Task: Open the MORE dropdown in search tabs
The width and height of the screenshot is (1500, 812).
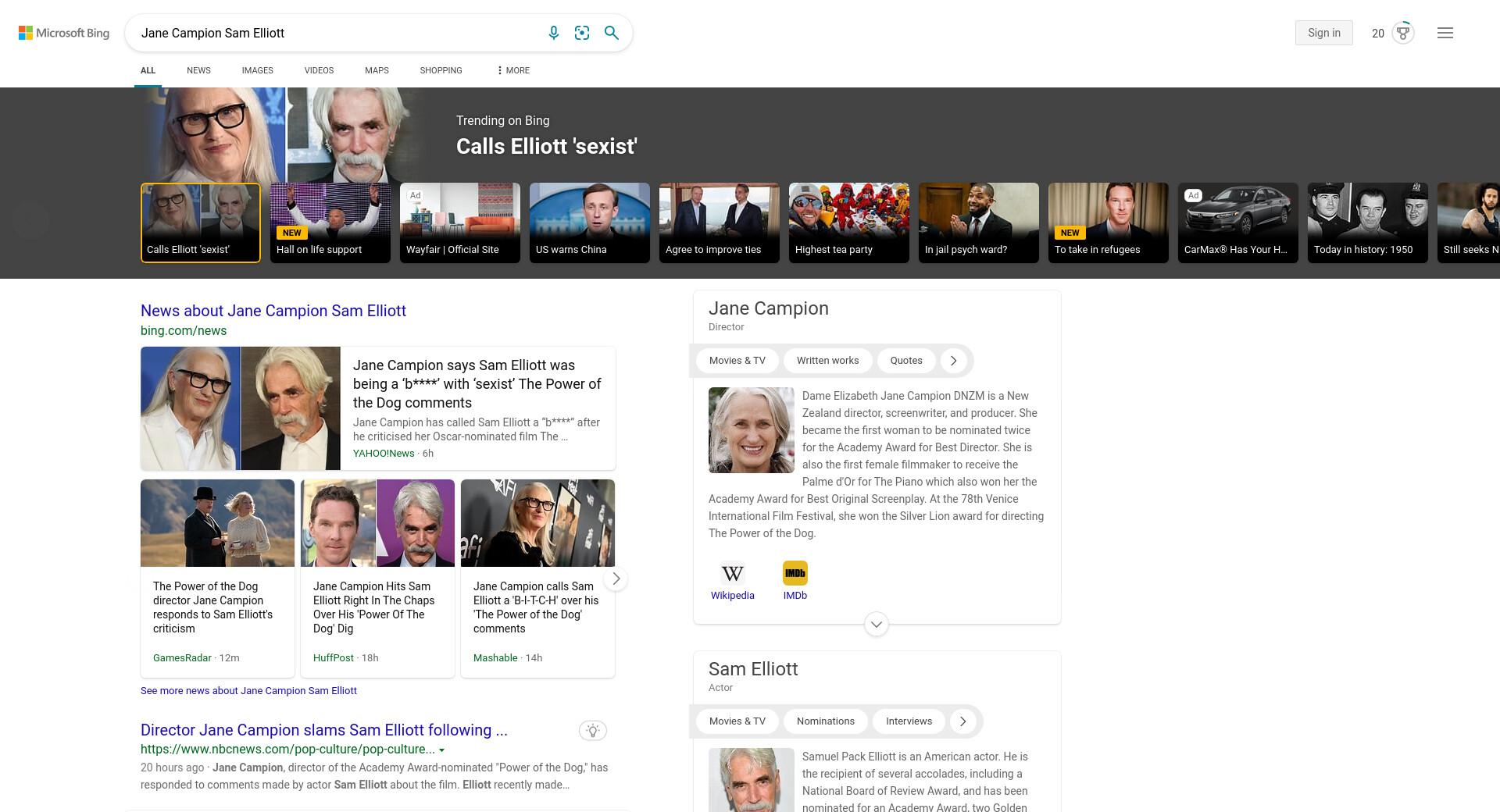Action: point(512,70)
